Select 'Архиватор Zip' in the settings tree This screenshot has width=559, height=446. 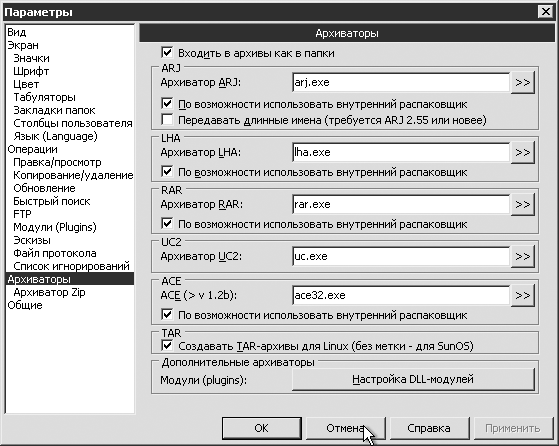49,292
